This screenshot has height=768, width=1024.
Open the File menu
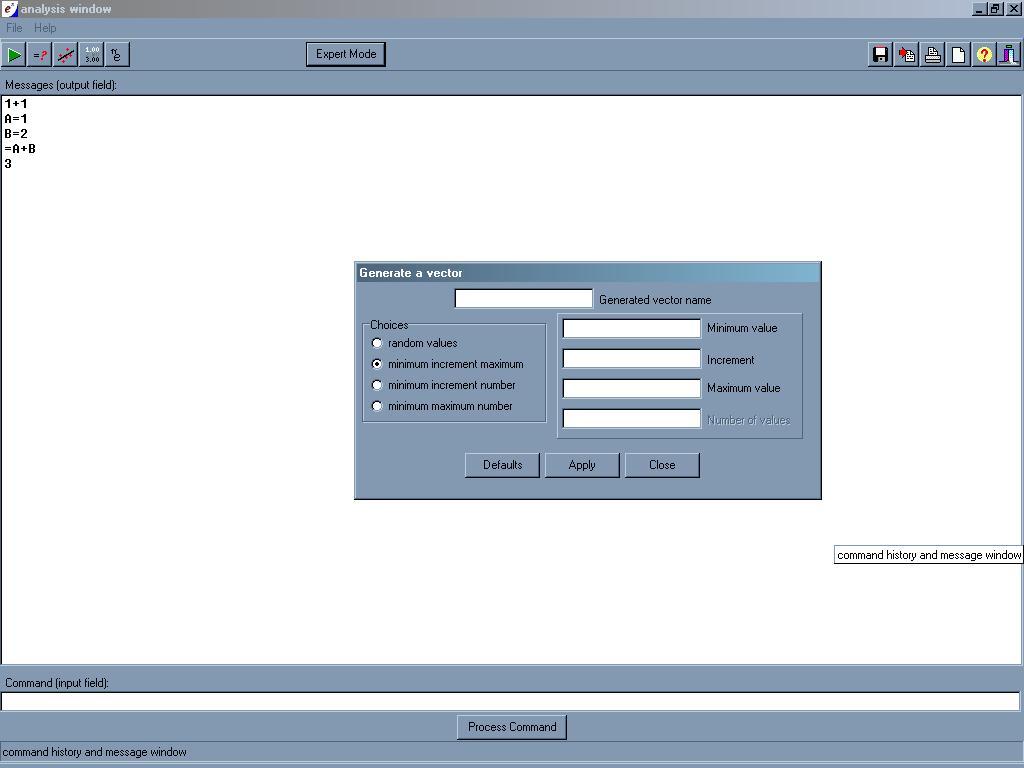point(14,28)
